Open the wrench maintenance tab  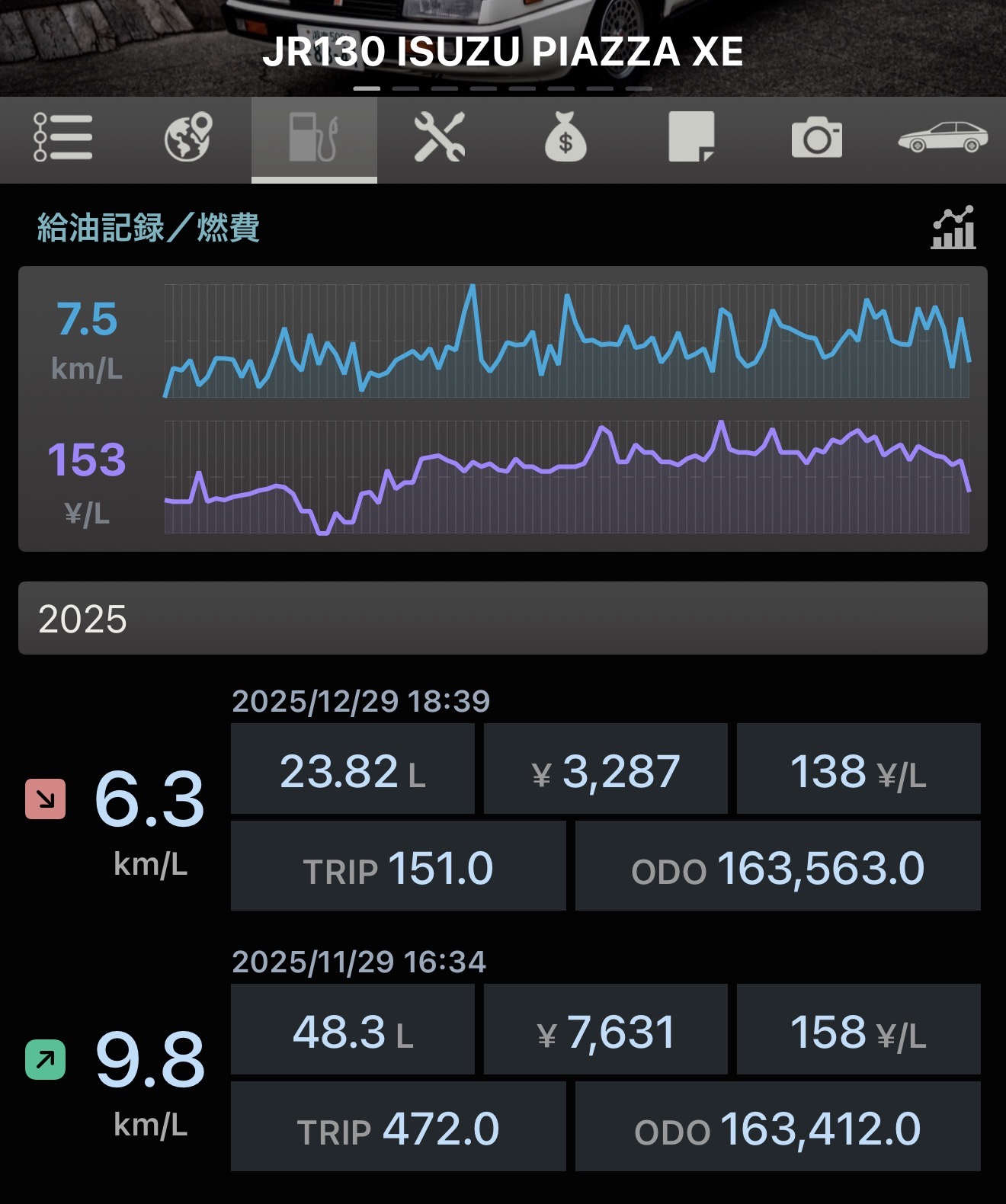coord(440,138)
